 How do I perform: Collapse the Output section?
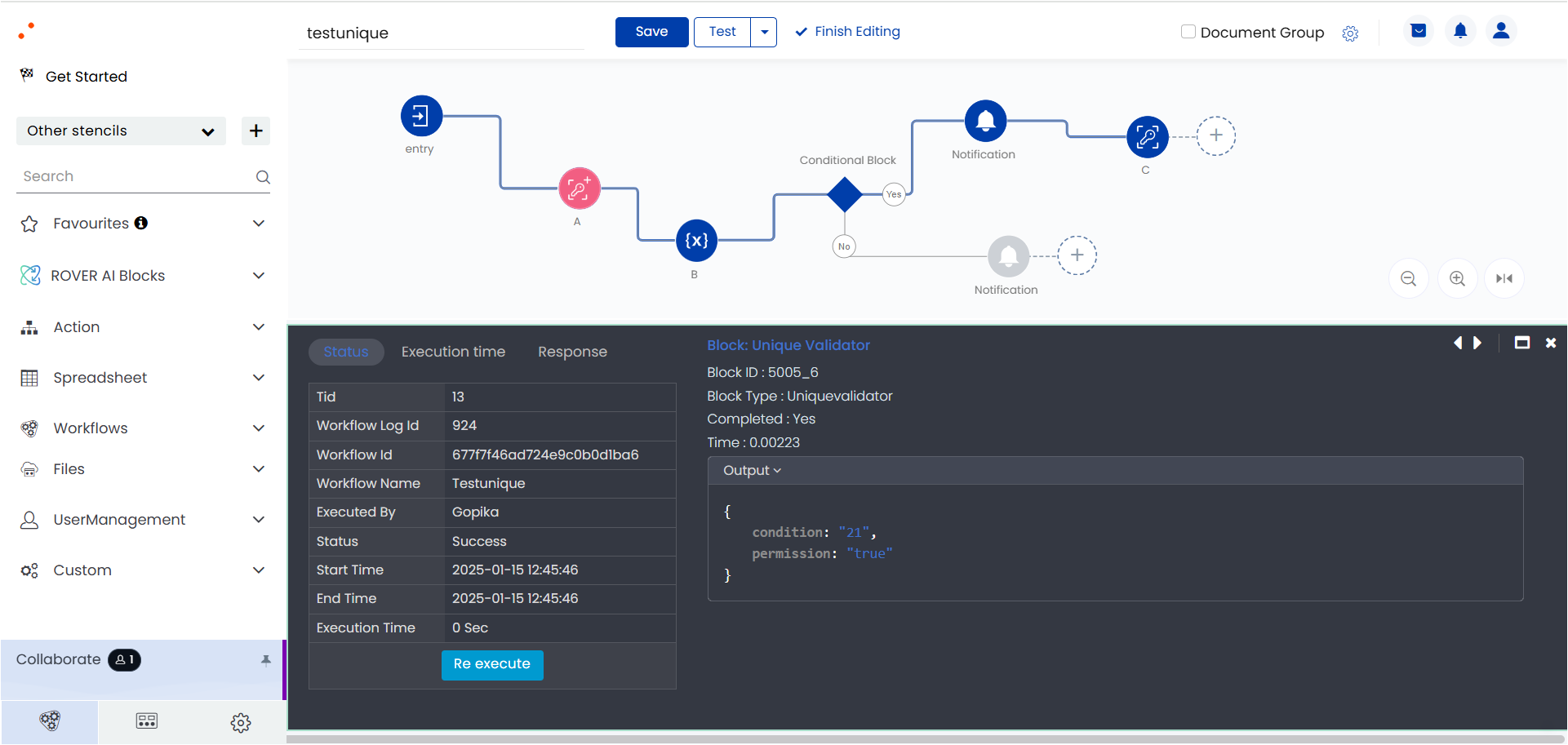pyautogui.click(x=752, y=471)
